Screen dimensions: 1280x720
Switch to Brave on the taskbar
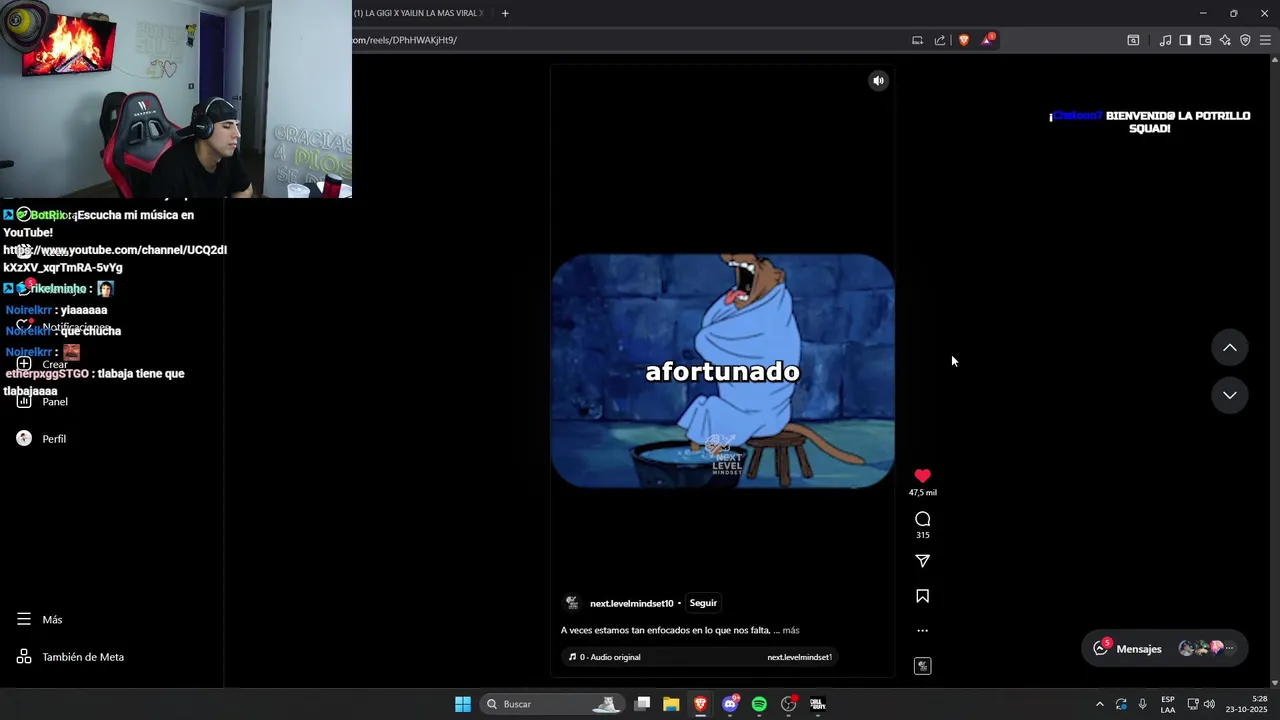pyautogui.click(x=700, y=704)
